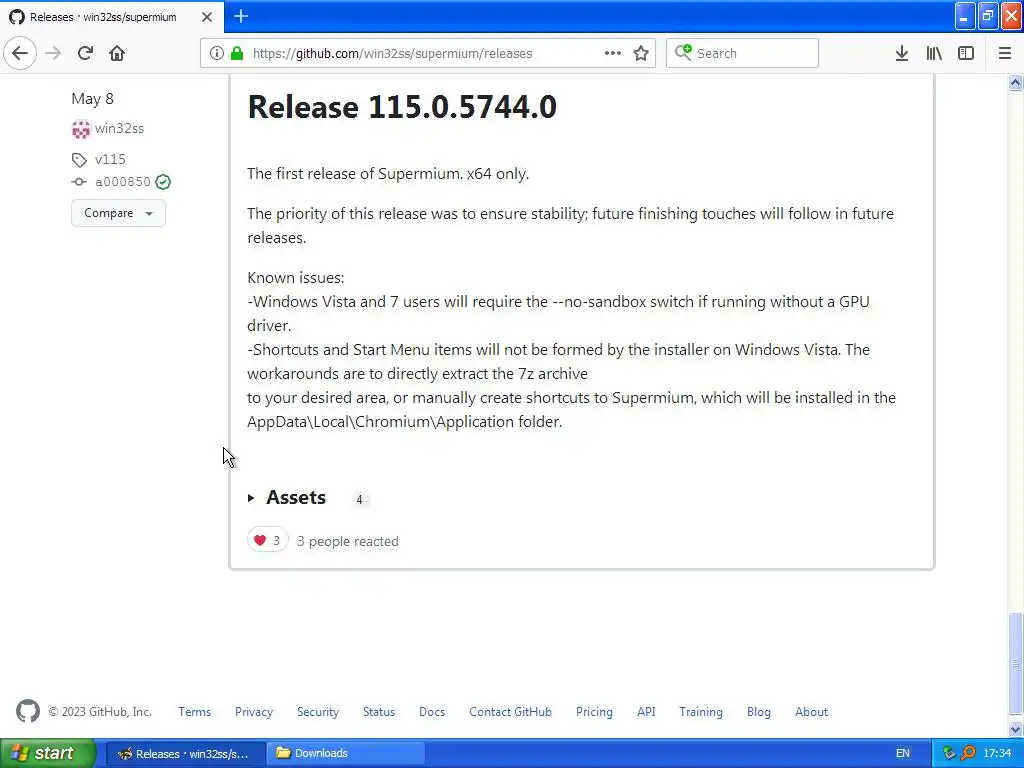Open the Status footer link
The width and height of the screenshot is (1024, 768).
click(x=379, y=712)
